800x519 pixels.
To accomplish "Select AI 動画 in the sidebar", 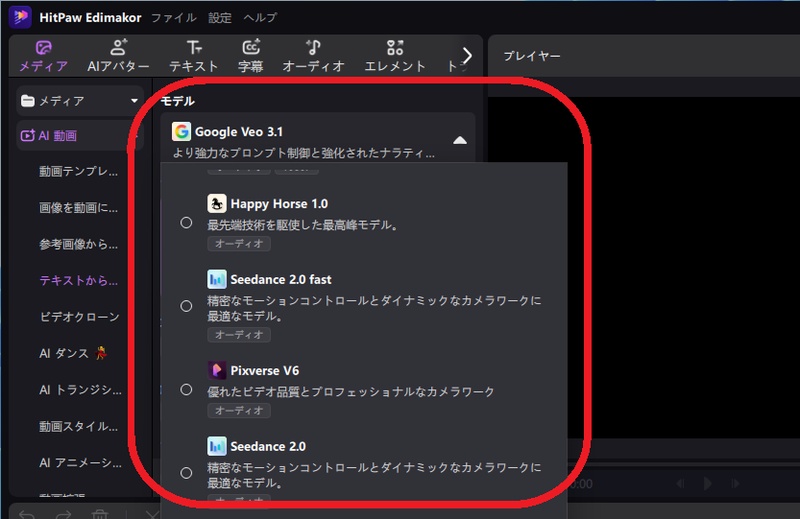I will [x=80, y=136].
